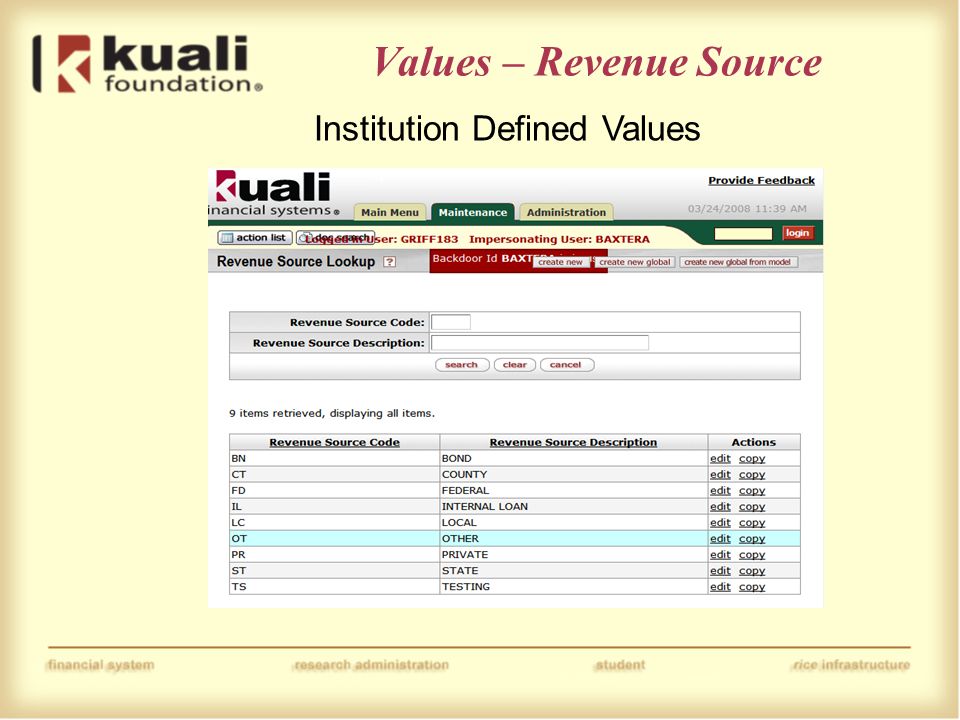The height and width of the screenshot is (720, 960).
Task: Copy the TESTING row
Action: click(752, 586)
